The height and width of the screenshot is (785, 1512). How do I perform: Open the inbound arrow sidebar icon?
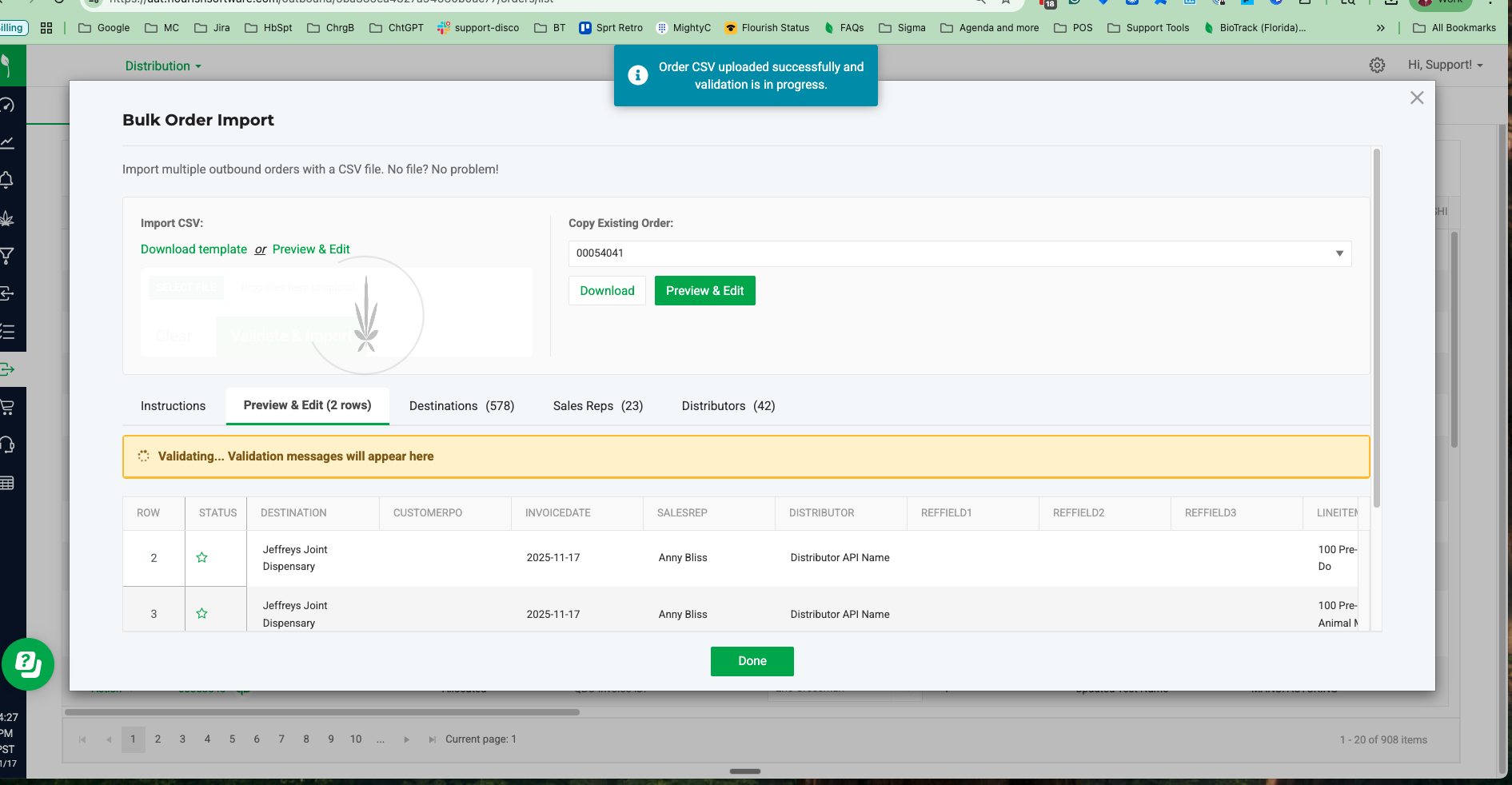[x=6, y=293]
